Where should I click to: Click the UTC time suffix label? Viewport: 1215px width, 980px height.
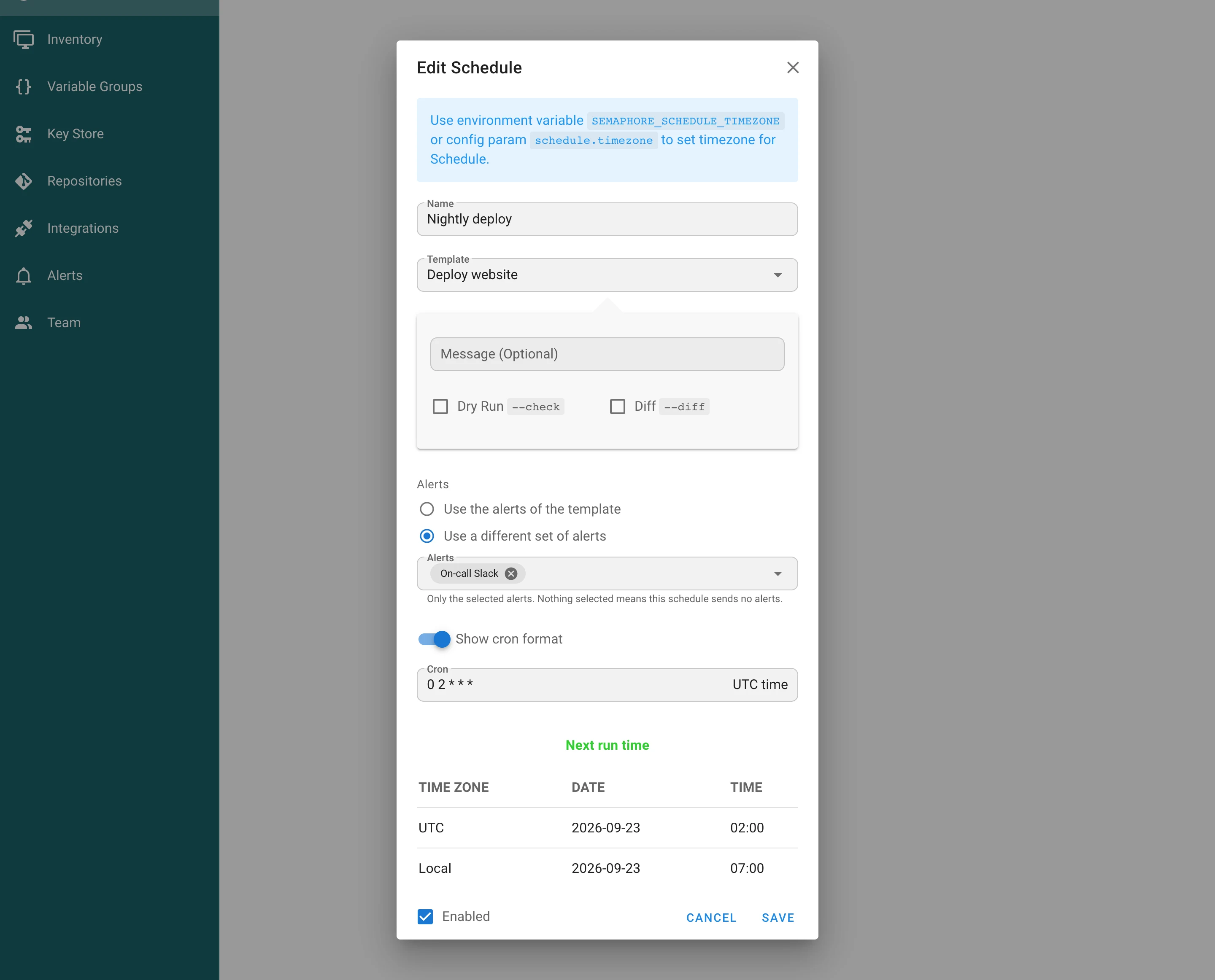pos(760,685)
